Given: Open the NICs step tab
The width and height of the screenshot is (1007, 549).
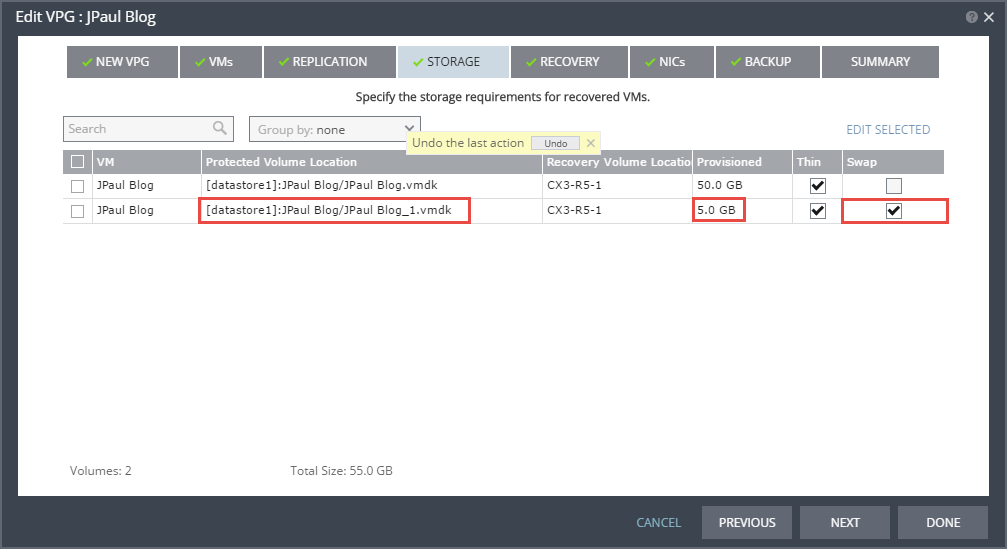Looking at the screenshot, I should [671, 62].
